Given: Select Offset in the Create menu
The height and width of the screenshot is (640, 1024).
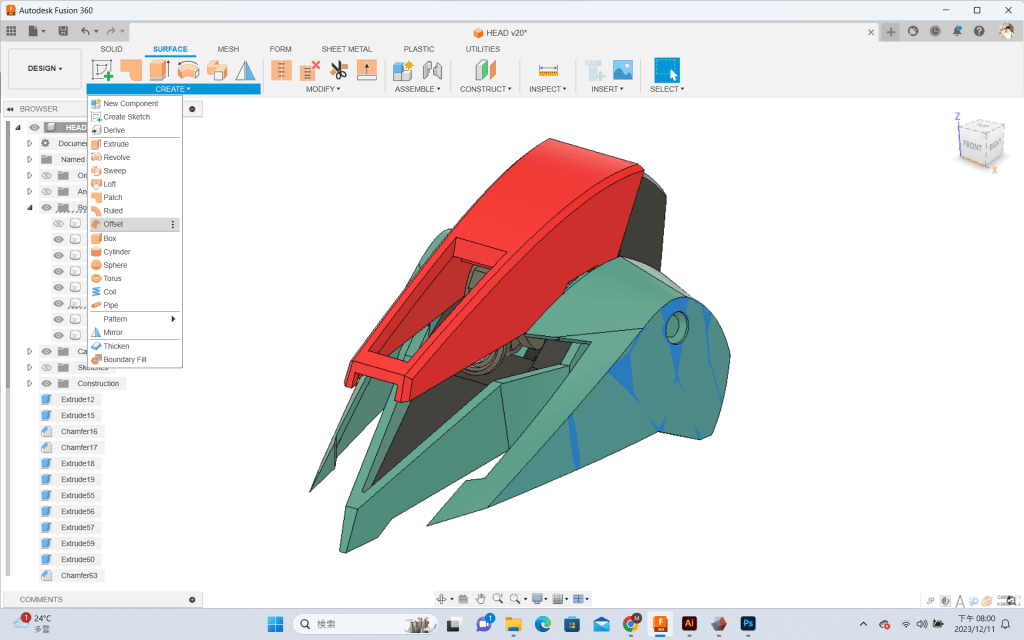Looking at the screenshot, I should point(113,224).
